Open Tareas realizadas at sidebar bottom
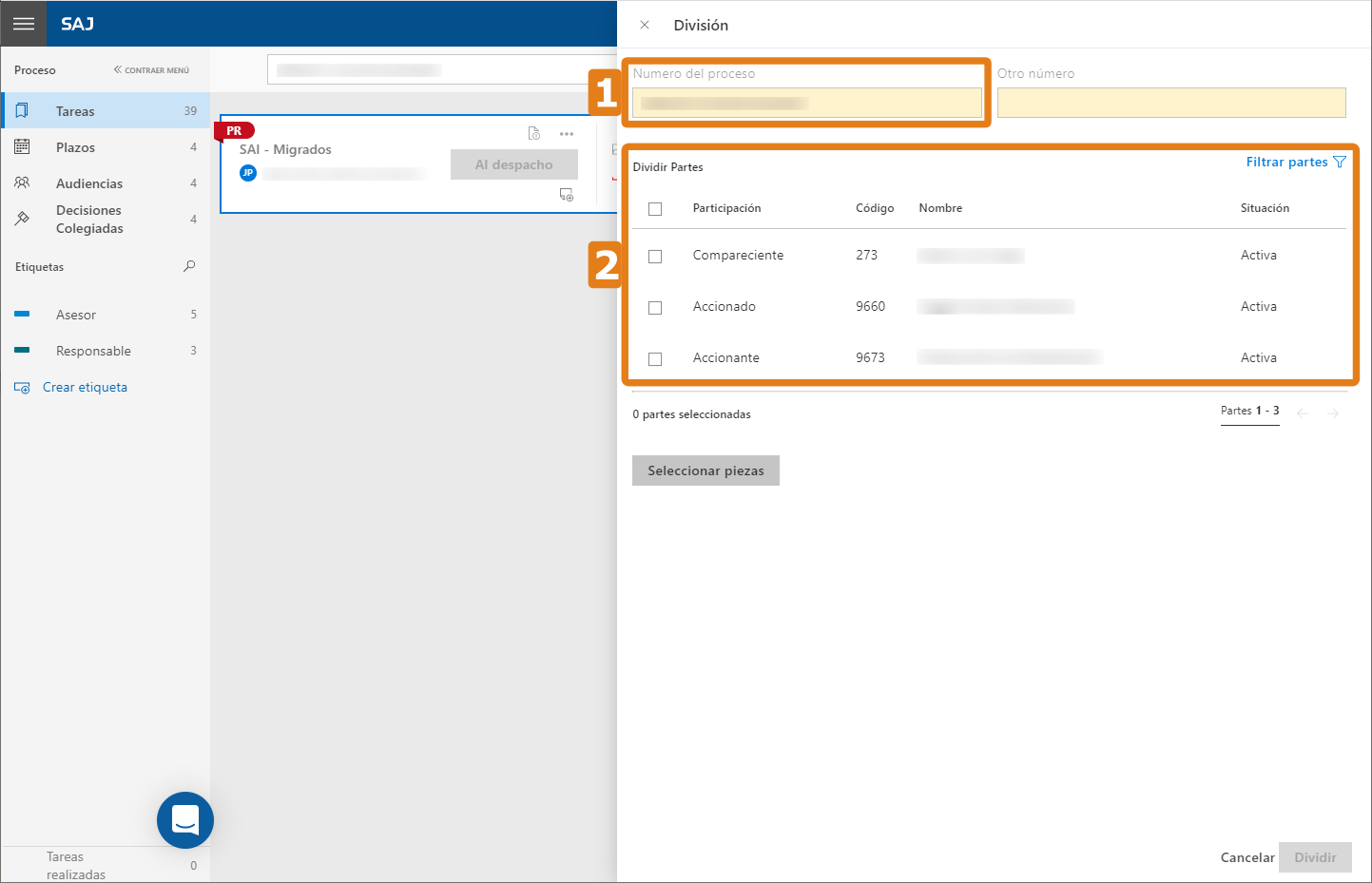 106,865
